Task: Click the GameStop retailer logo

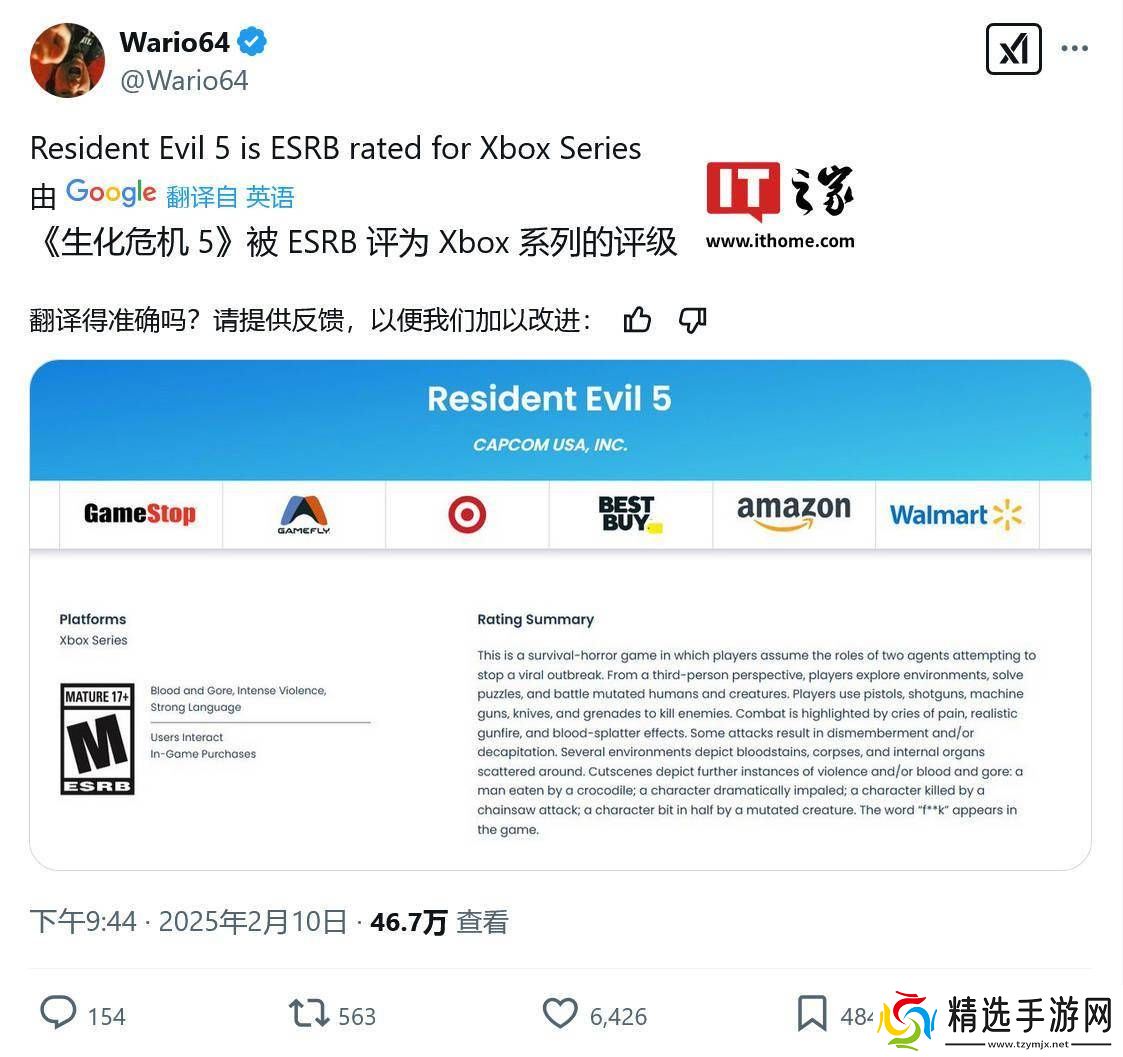Action: [x=140, y=513]
